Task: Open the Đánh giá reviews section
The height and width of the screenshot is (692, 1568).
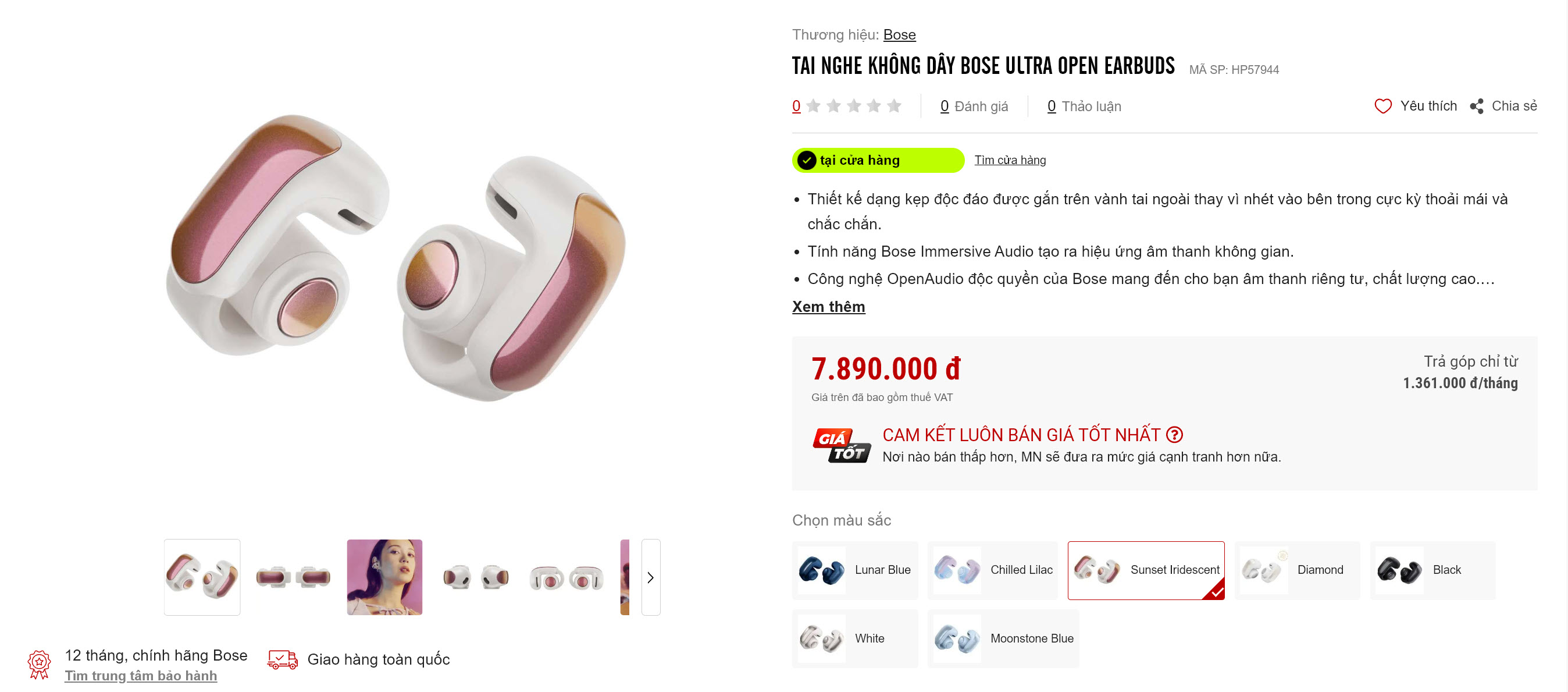Action: pyautogui.click(x=974, y=107)
